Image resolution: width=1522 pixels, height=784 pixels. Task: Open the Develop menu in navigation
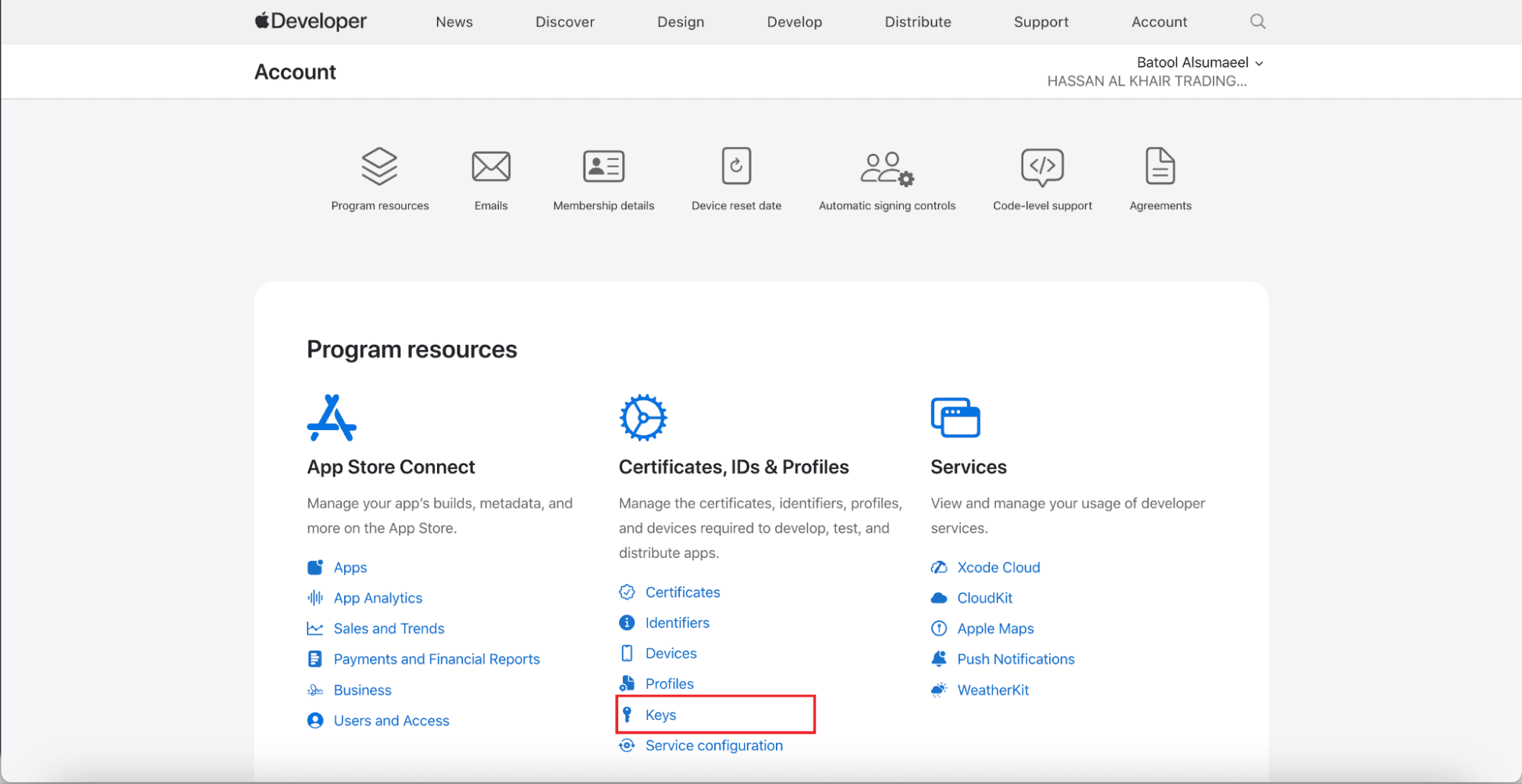[794, 22]
